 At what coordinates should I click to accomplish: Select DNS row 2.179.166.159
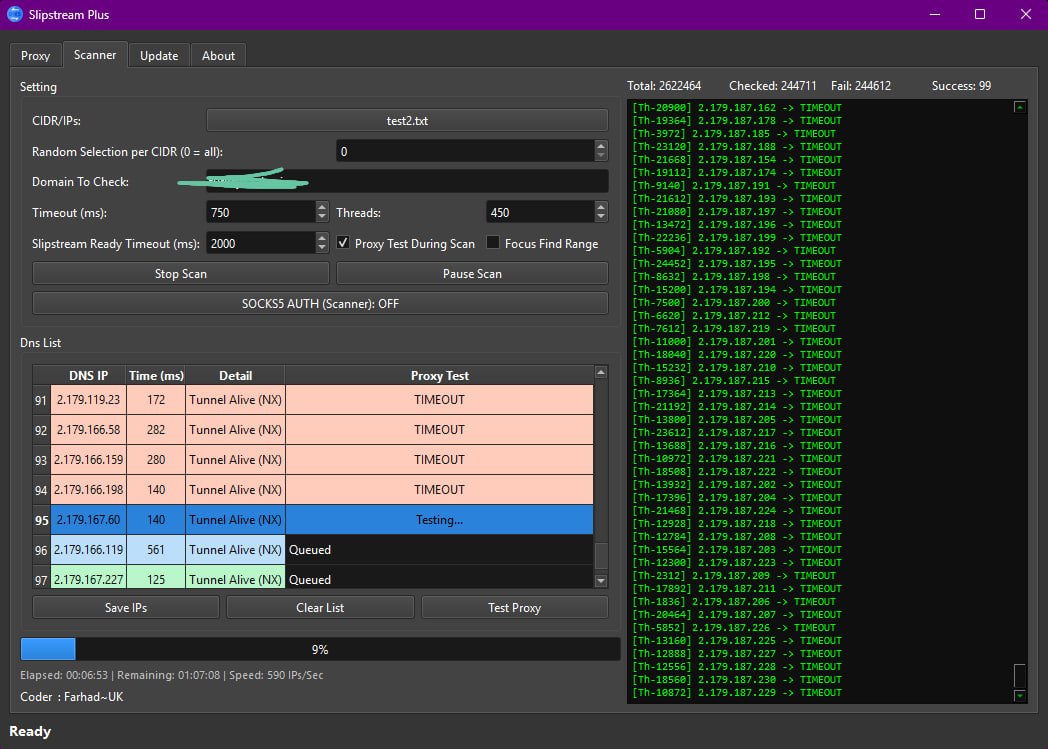tap(88, 460)
